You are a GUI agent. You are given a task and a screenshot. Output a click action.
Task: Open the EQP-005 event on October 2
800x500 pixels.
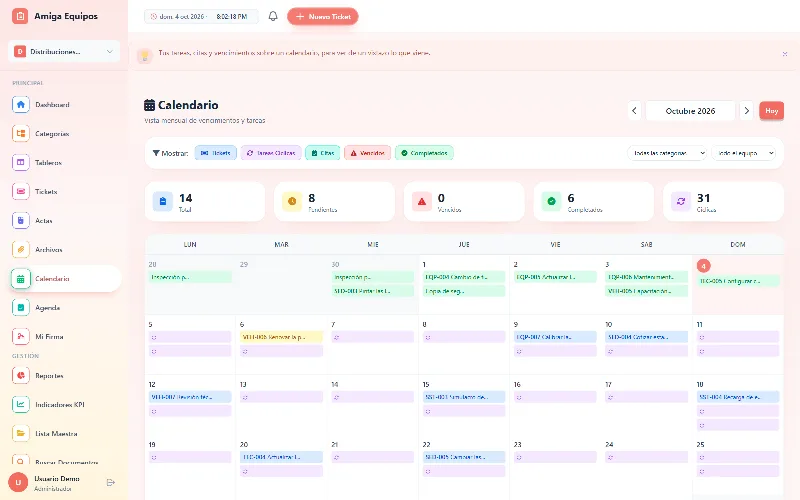point(555,277)
